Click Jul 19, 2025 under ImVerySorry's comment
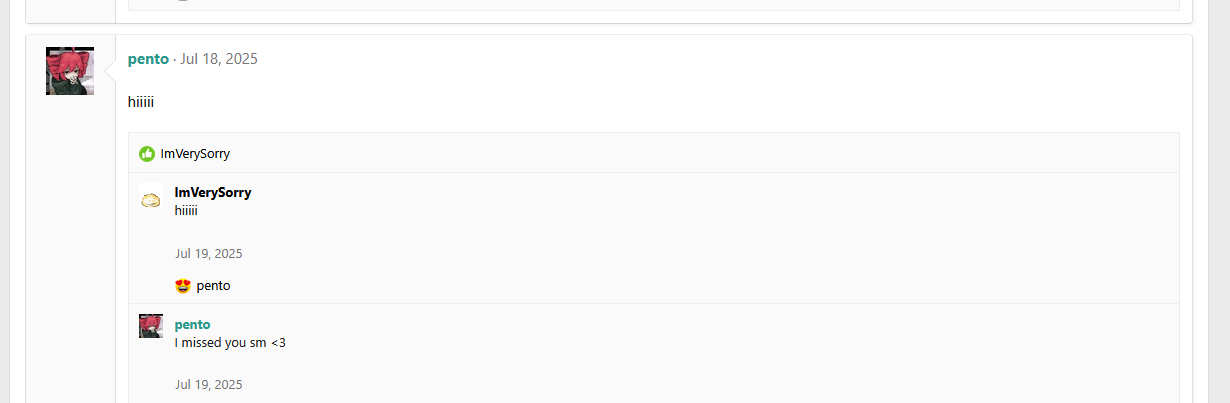The width and height of the screenshot is (1230, 403). tap(209, 254)
